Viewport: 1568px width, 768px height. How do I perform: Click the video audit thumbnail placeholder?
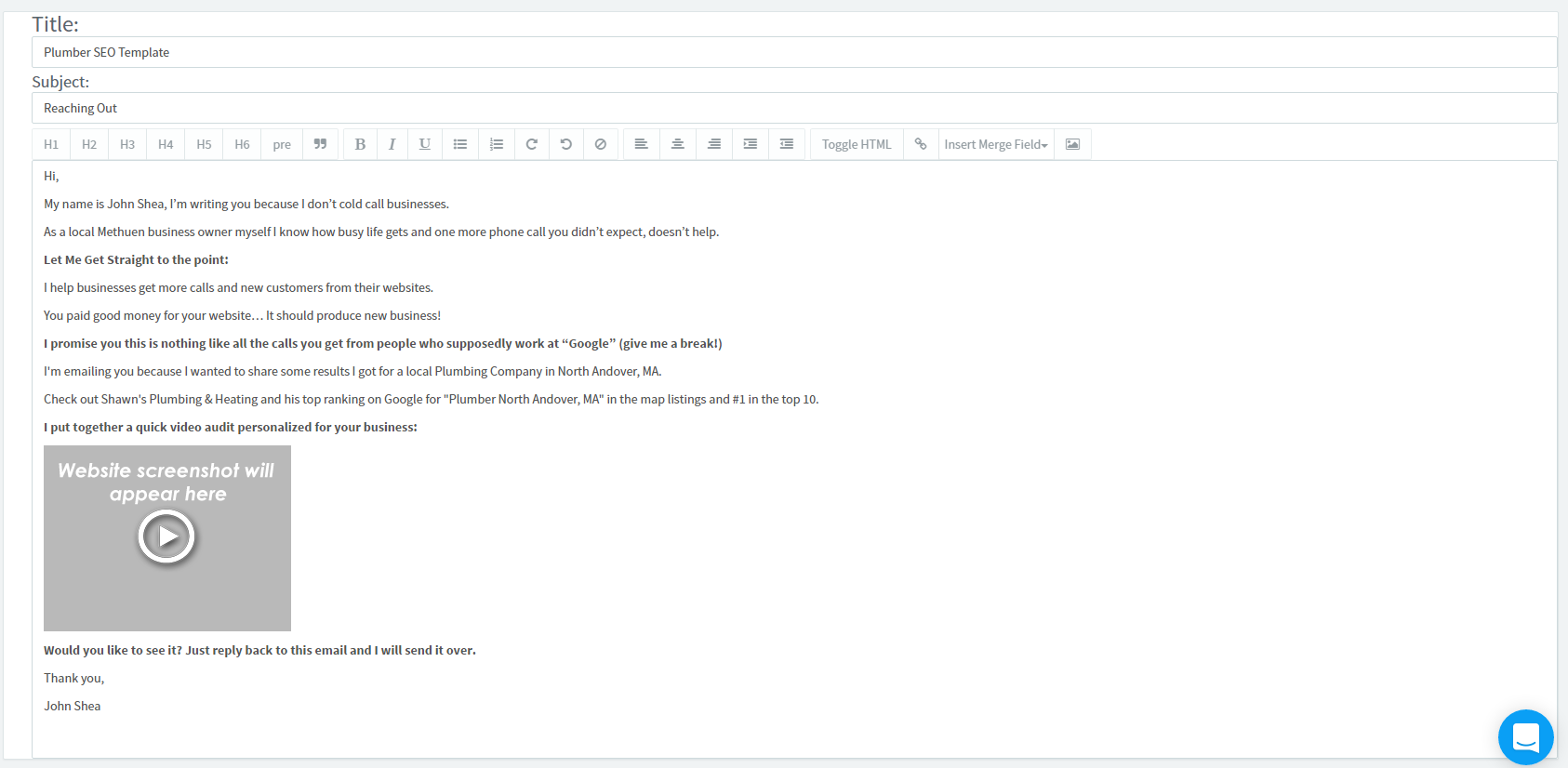pos(167,537)
